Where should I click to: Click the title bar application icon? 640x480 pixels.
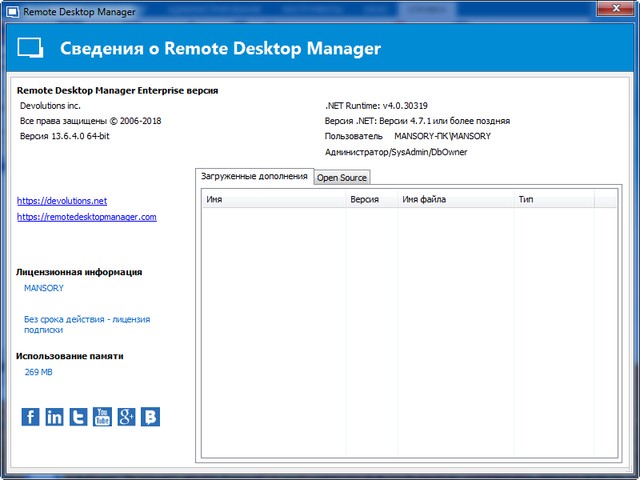[x=11, y=10]
